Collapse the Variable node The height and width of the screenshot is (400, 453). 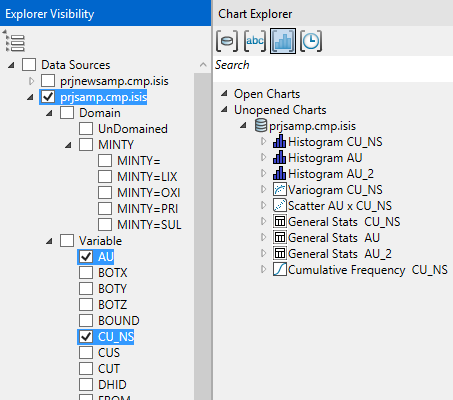[49, 241]
